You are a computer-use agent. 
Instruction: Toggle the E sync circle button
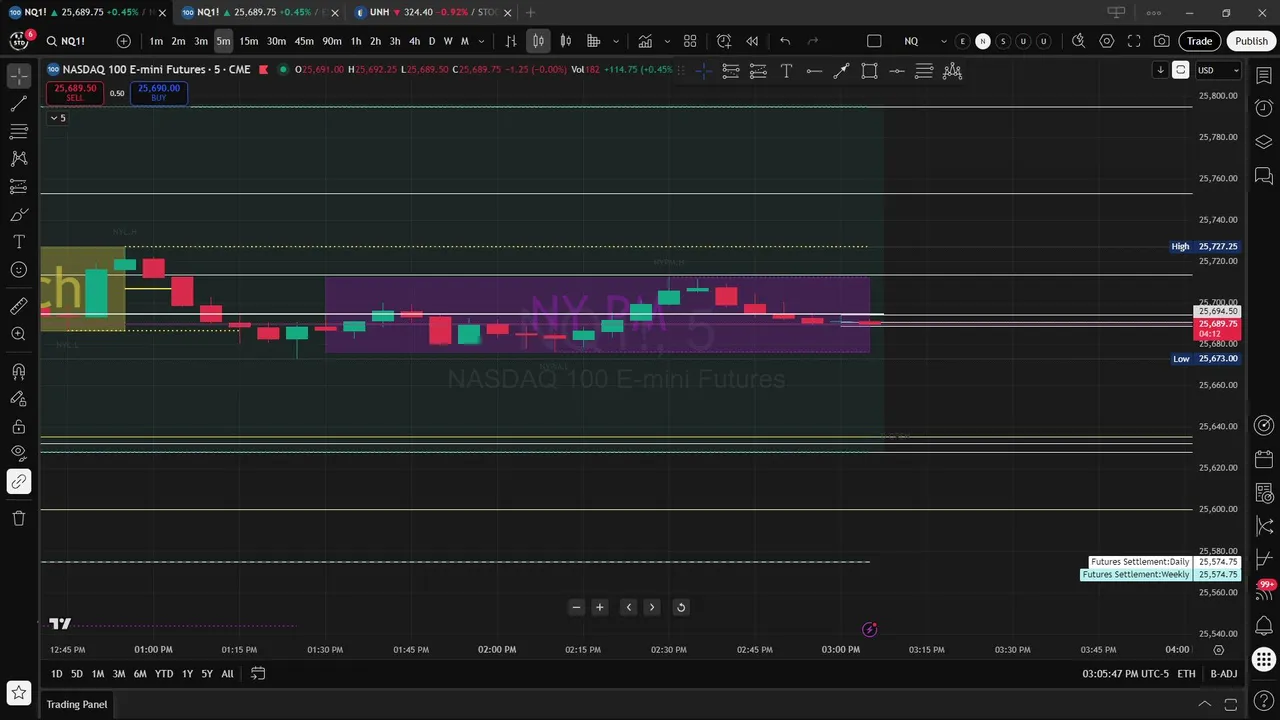pyautogui.click(x=962, y=41)
